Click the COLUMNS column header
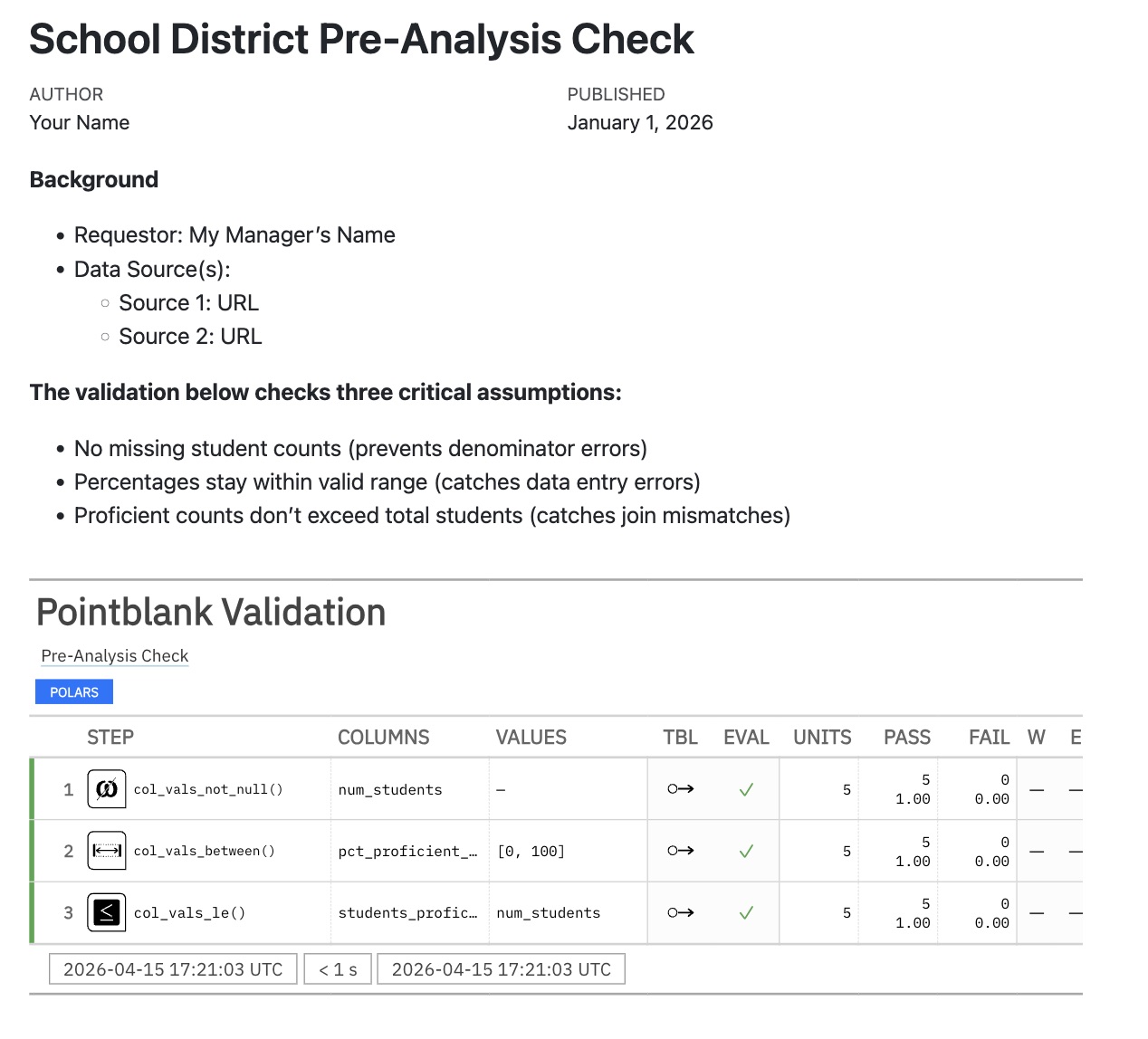 coord(384,738)
